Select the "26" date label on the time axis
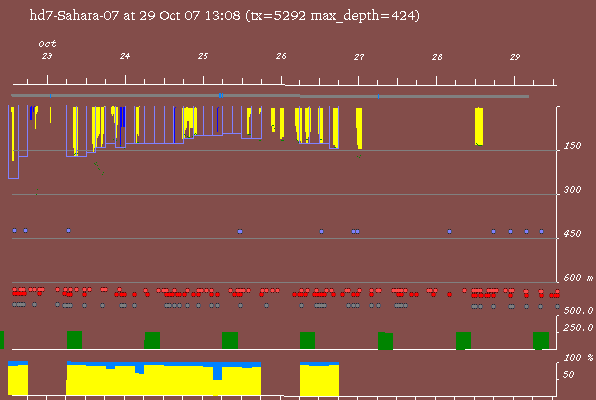Image resolution: width=596 pixels, height=400 pixels. click(x=281, y=56)
